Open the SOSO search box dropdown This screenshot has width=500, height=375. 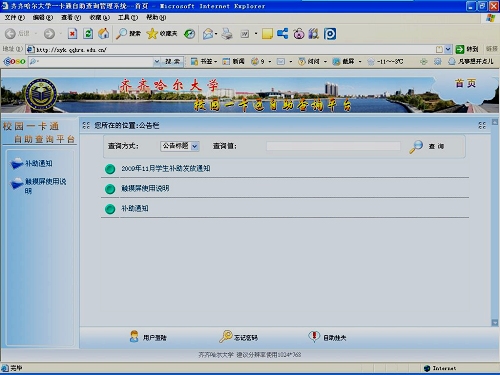click(157, 61)
